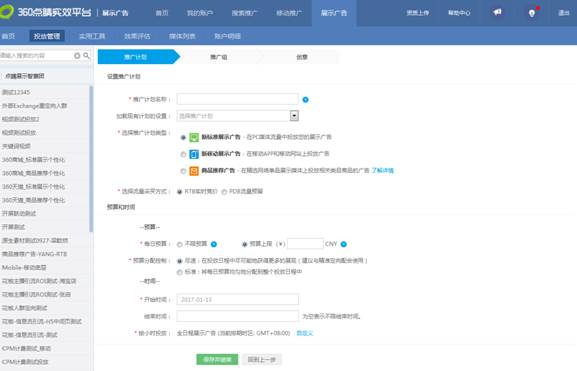Click the help center link in header

pyautogui.click(x=459, y=13)
